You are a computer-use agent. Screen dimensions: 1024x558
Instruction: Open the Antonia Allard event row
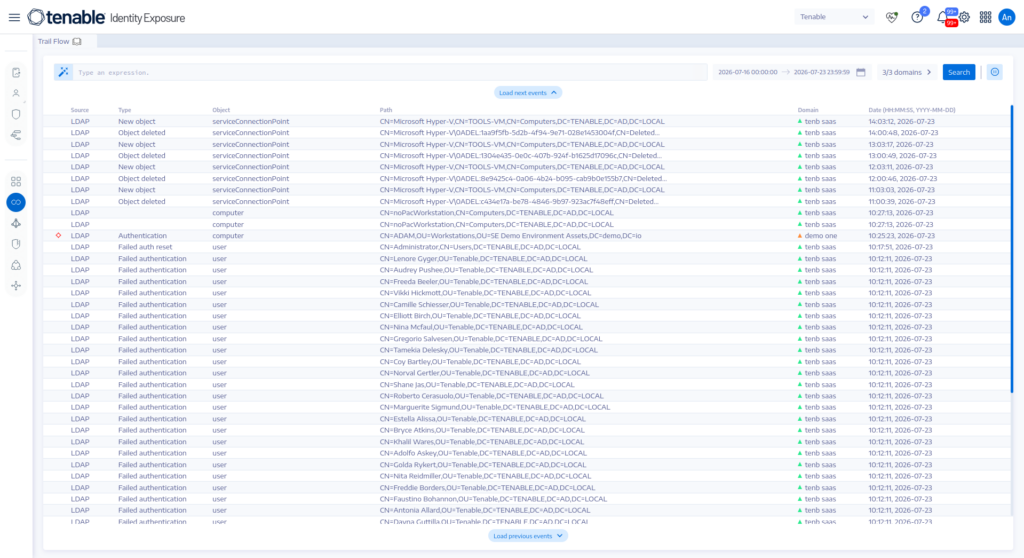click(x=526, y=510)
